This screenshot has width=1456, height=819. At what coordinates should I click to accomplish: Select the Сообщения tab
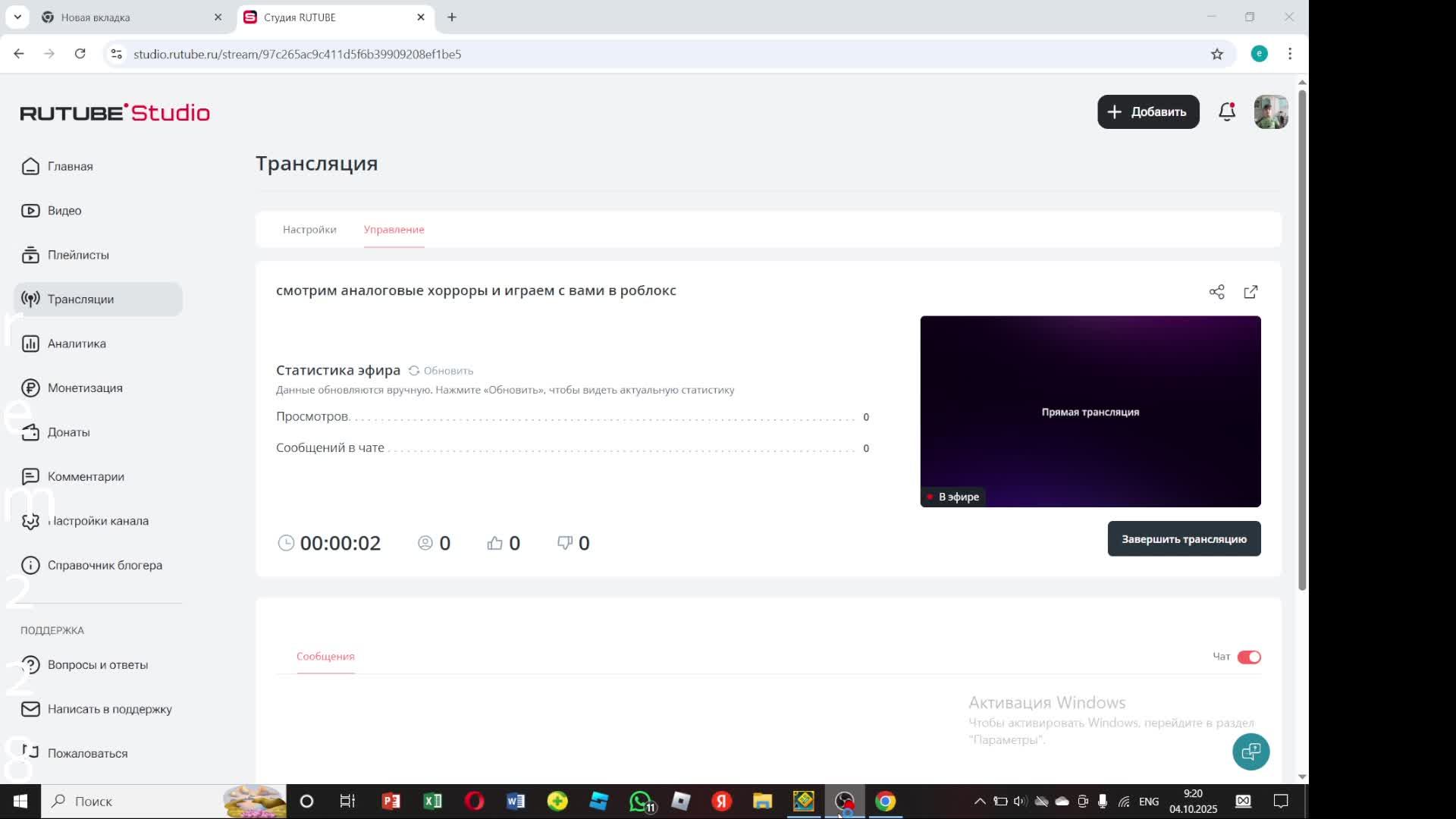(325, 657)
